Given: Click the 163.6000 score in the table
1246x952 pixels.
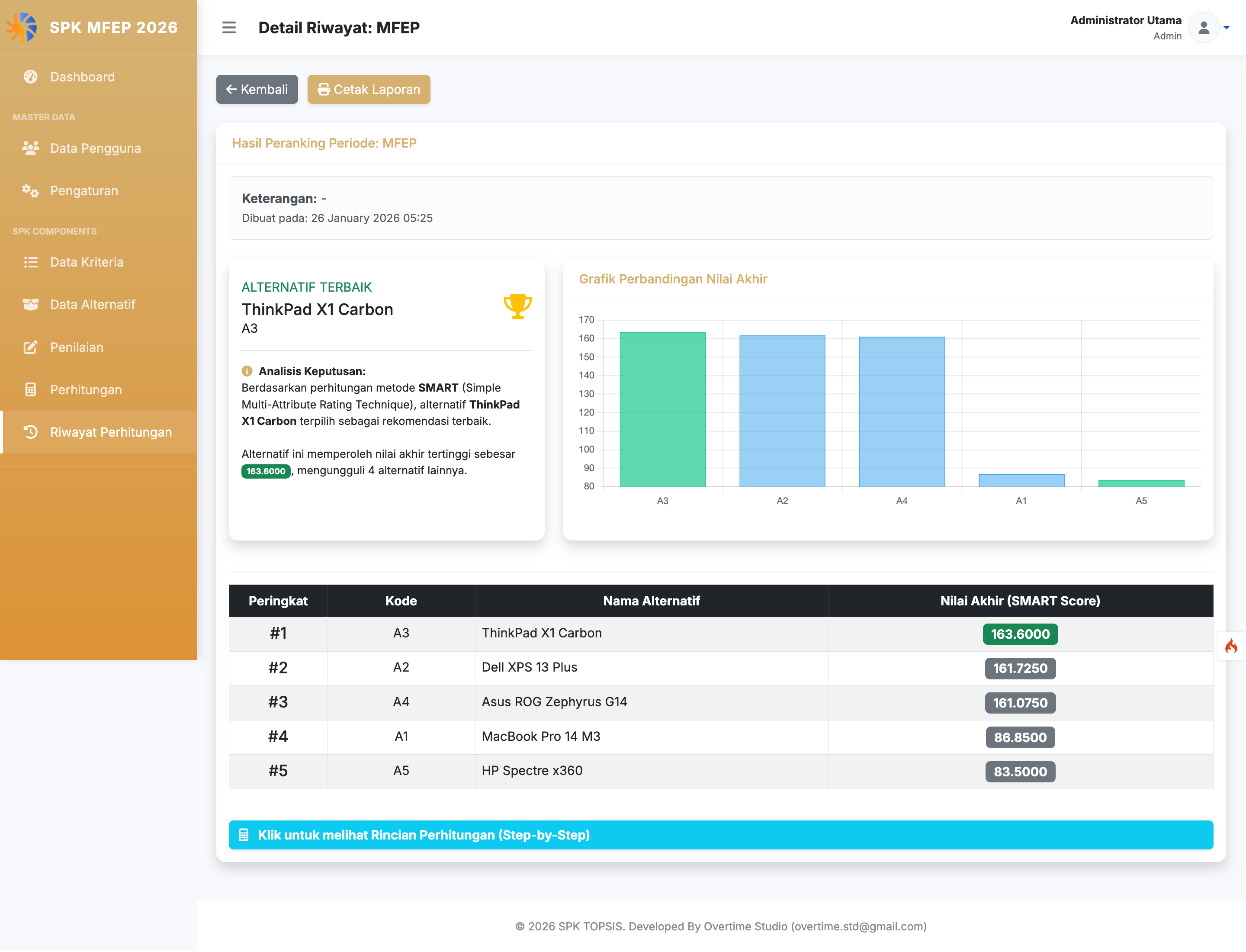Looking at the screenshot, I should pos(1020,634).
